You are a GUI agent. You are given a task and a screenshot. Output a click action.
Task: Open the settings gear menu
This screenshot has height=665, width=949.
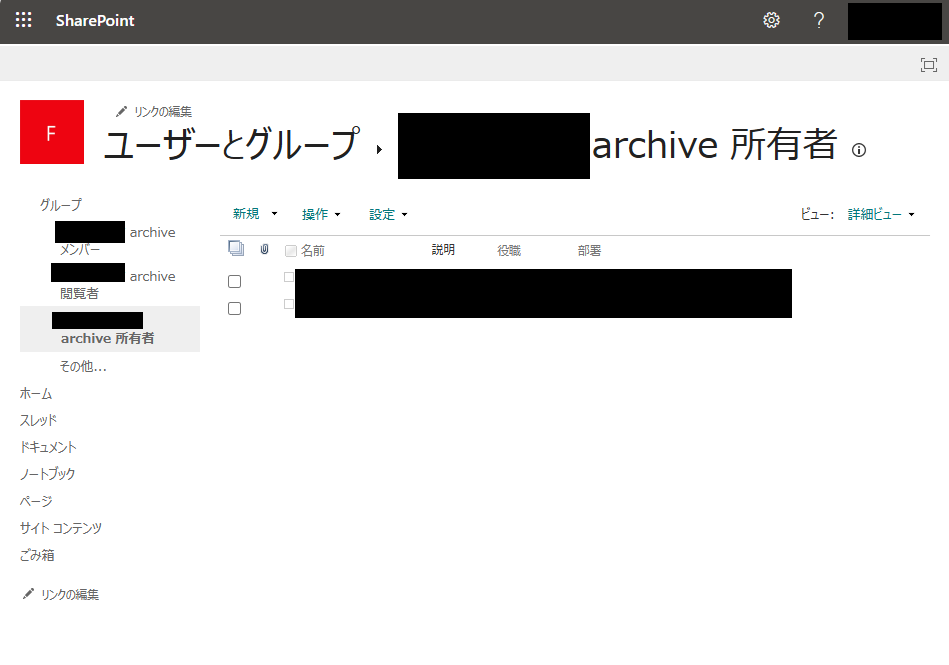[x=771, y=20]
